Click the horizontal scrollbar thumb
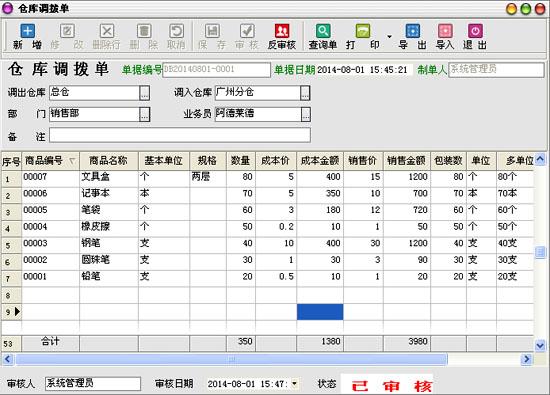The width and height of the screenshot is (550, 395). tap(232, 359)
